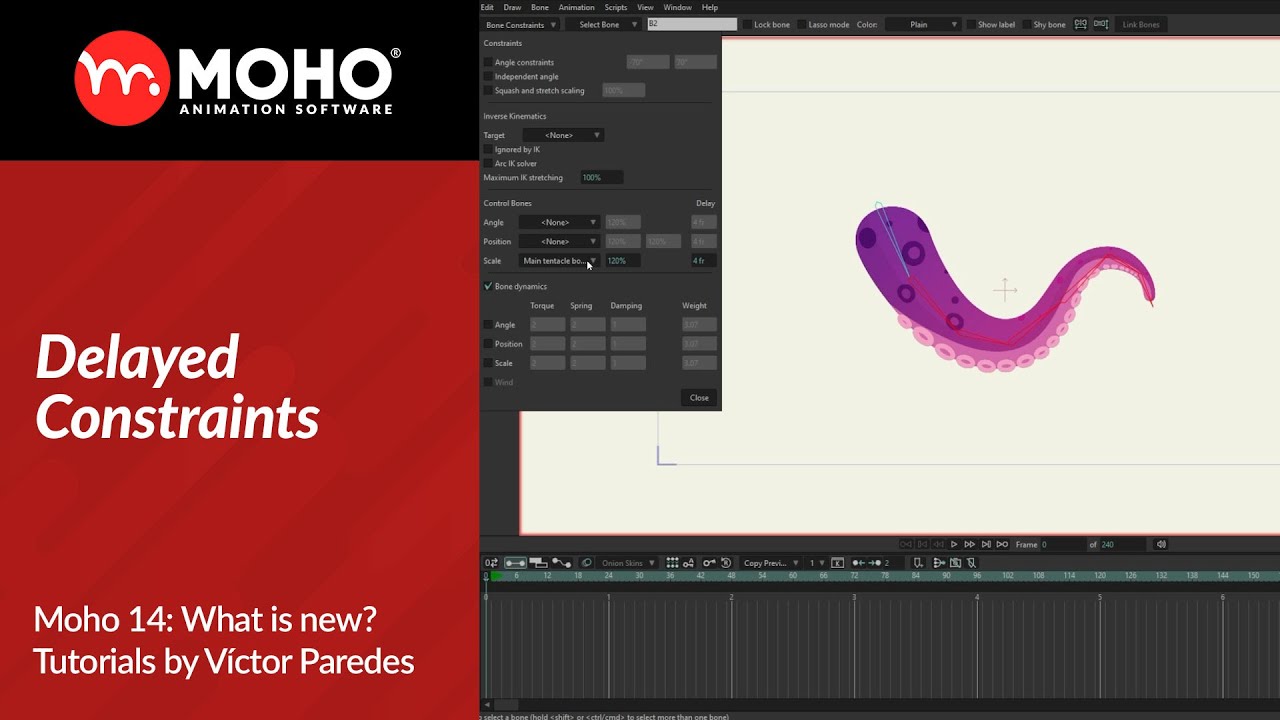Click the first bone link icon in toolbar
Viewport: 1280px width, 720px height.
point(1080,24)
